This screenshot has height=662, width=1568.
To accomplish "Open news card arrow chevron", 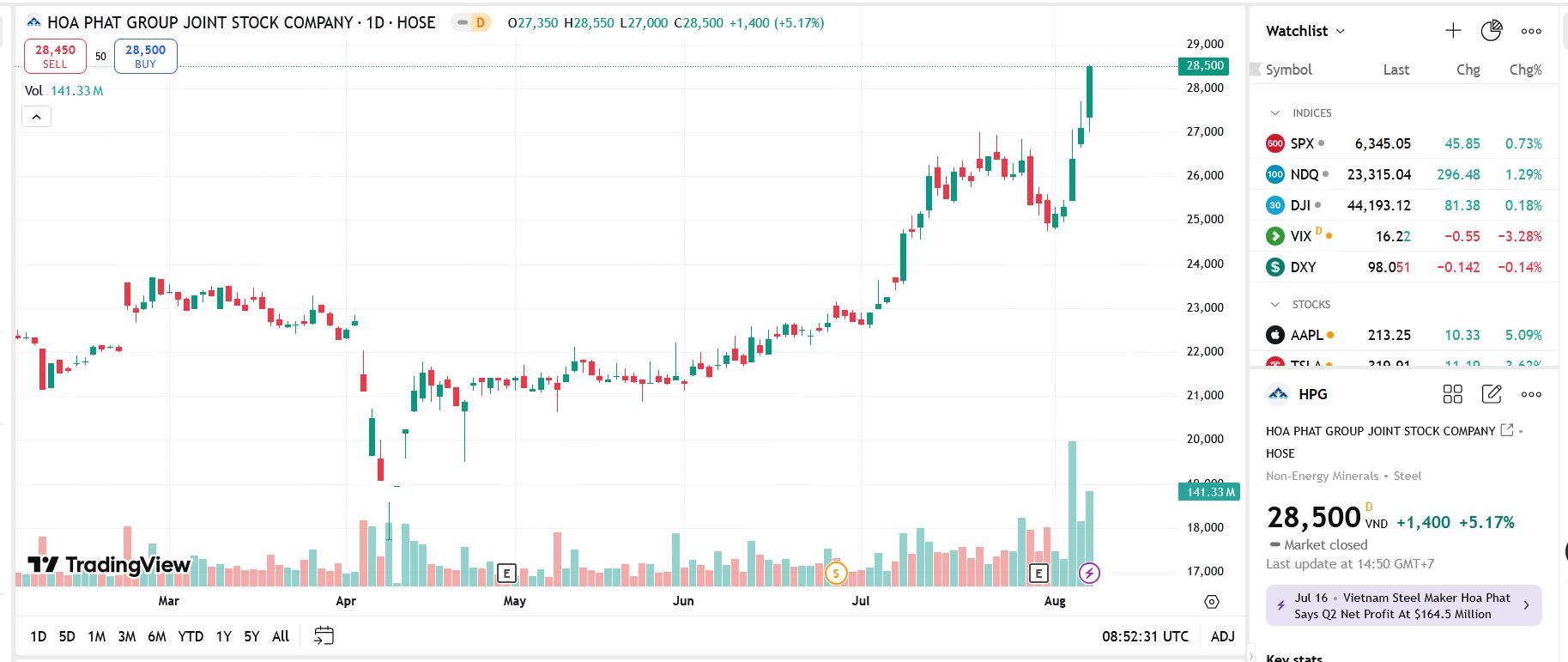I will point(1526,605).
